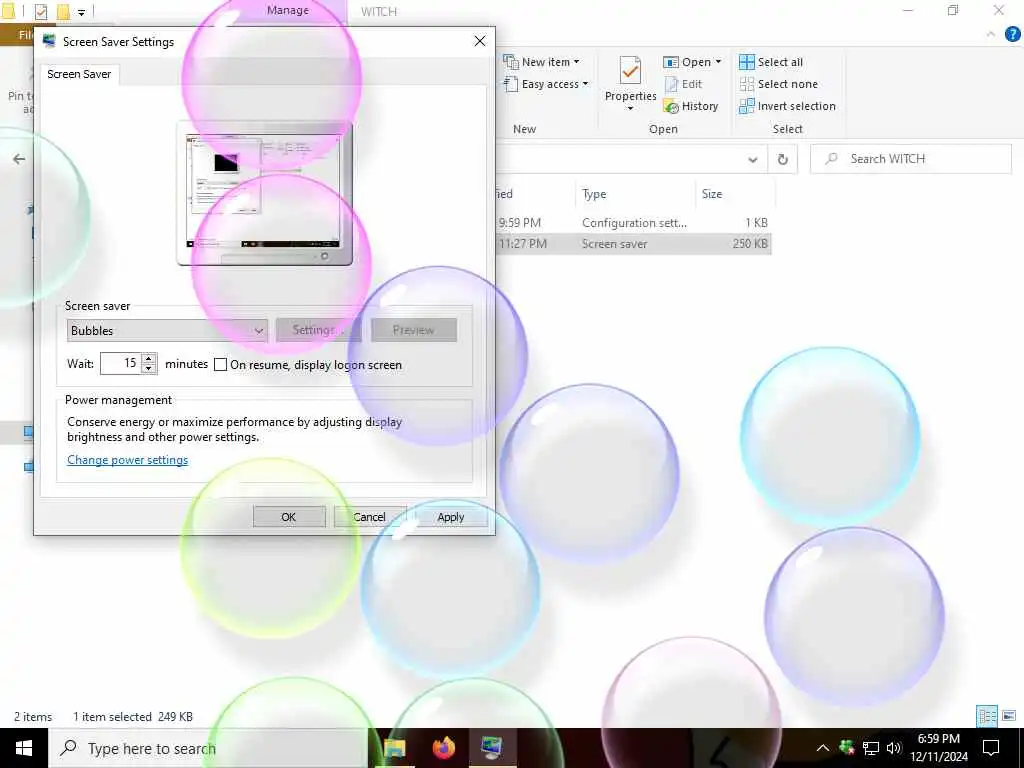Image resolution: width=1024 pixels, height=768 pixels.
Task: Click Select all in the ribbon
Action: pyautogui.click(x=771, y=62)
